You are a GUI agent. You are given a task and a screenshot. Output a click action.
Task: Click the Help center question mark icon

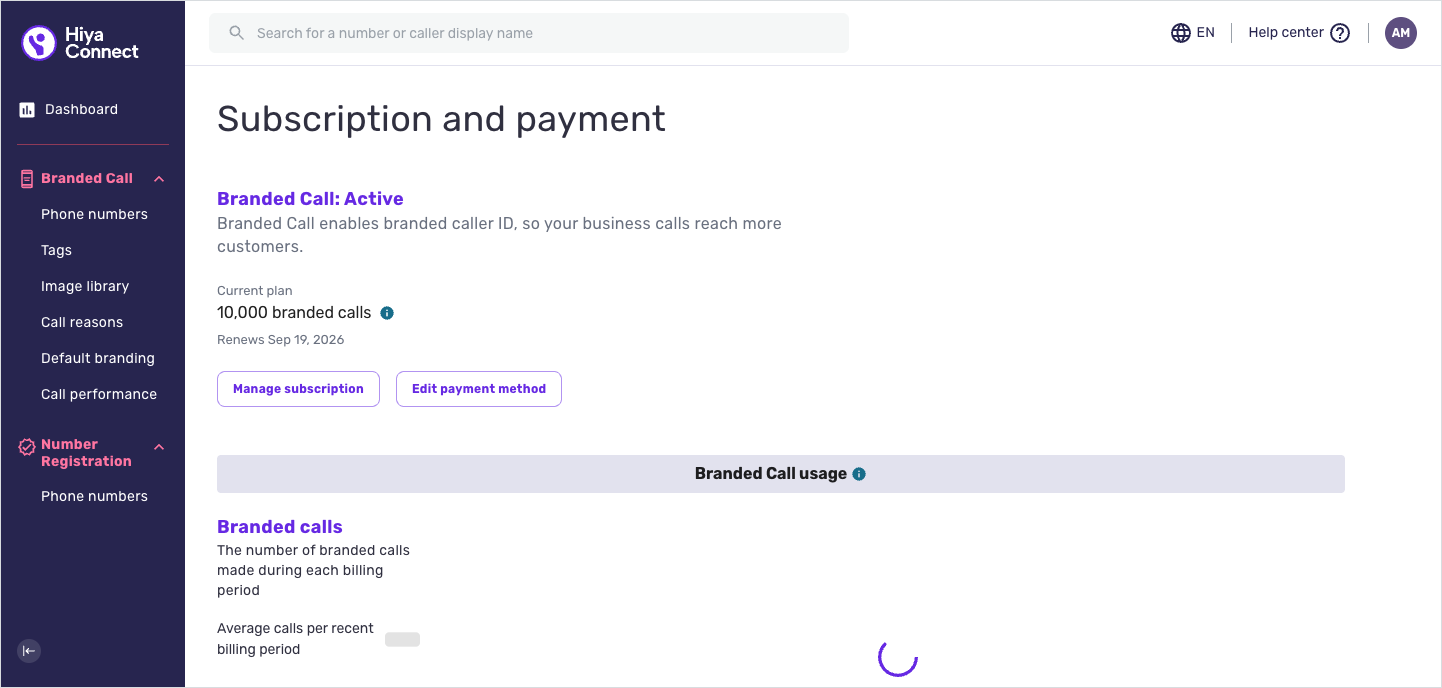[x=1340, y=33]
